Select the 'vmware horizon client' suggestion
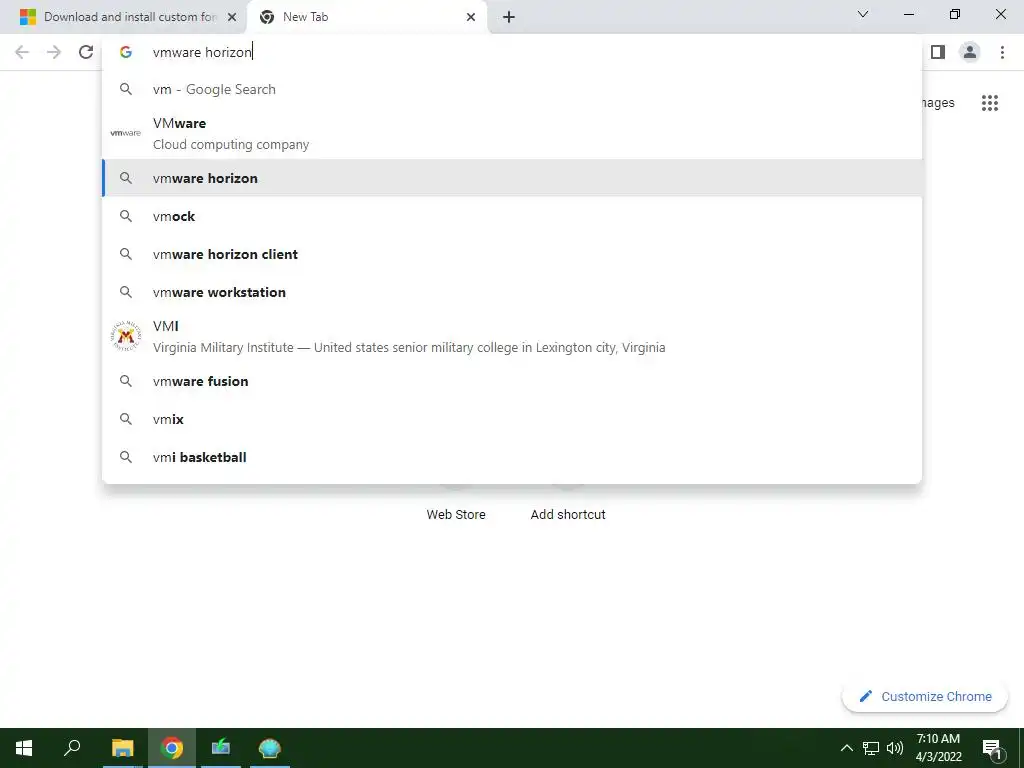 pyautogui.click(x=512, y=254)
